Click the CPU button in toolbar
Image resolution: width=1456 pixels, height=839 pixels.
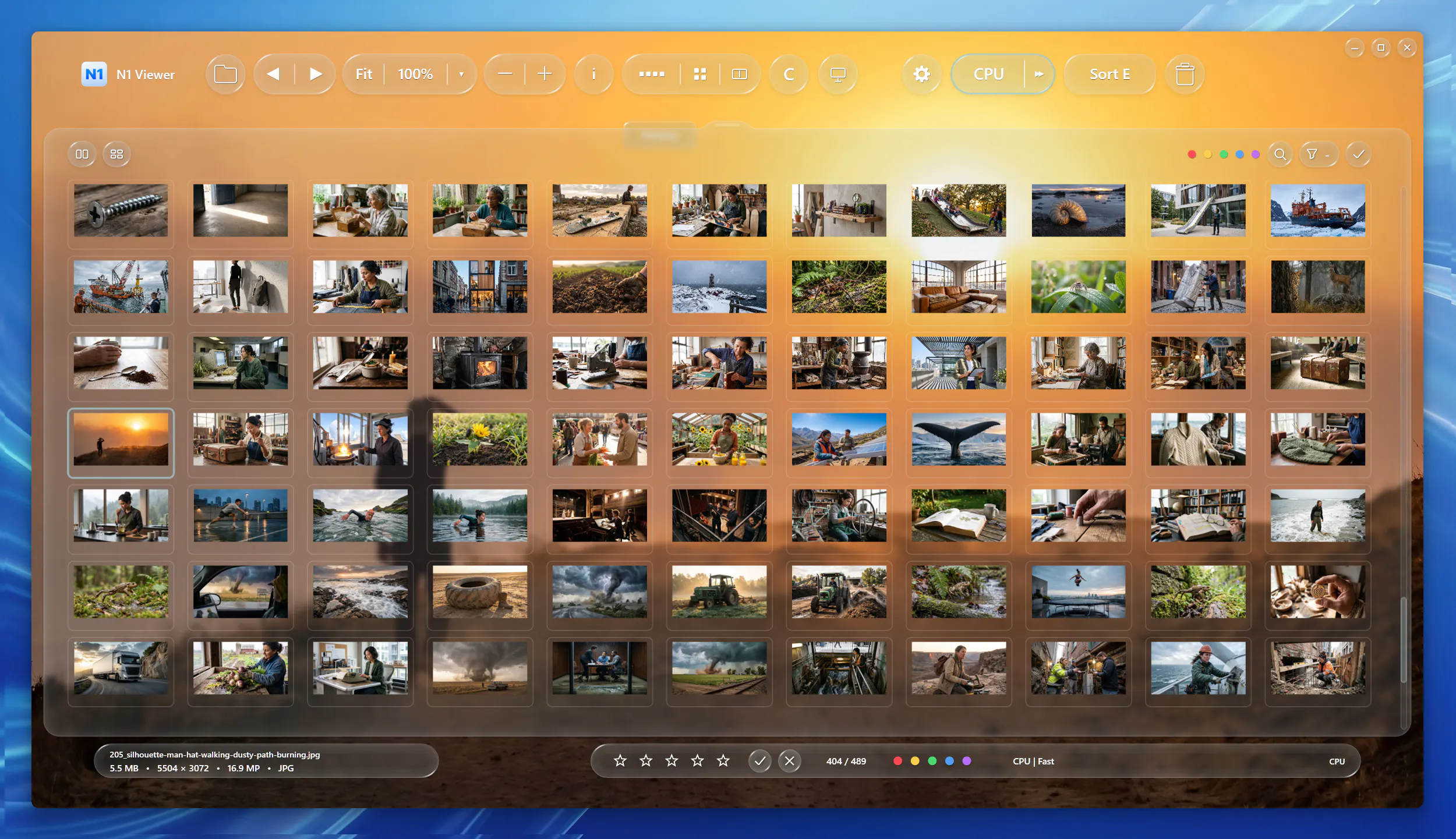coord(988,74)
